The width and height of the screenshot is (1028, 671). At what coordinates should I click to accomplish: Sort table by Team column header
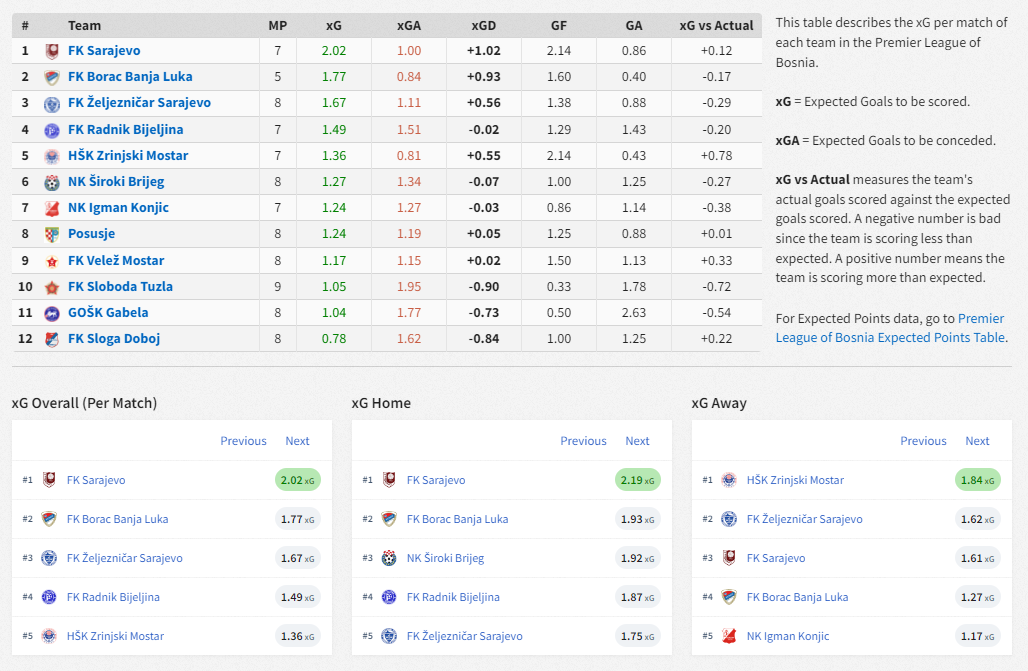coord(85,26)
